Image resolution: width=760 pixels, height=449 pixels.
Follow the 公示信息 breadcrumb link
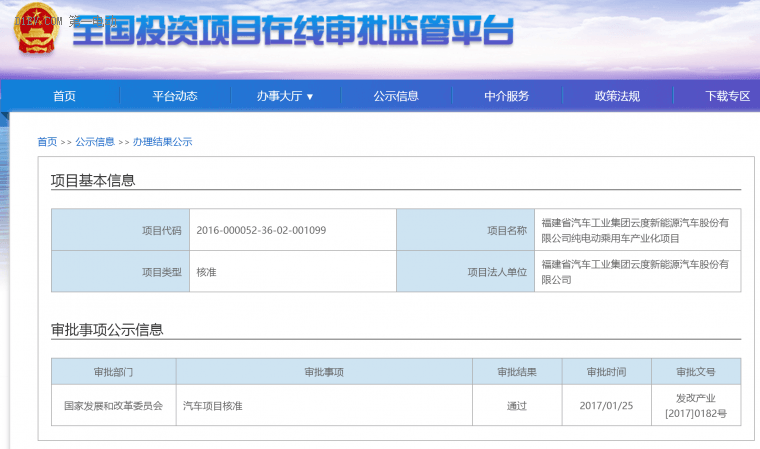[95, 142]
